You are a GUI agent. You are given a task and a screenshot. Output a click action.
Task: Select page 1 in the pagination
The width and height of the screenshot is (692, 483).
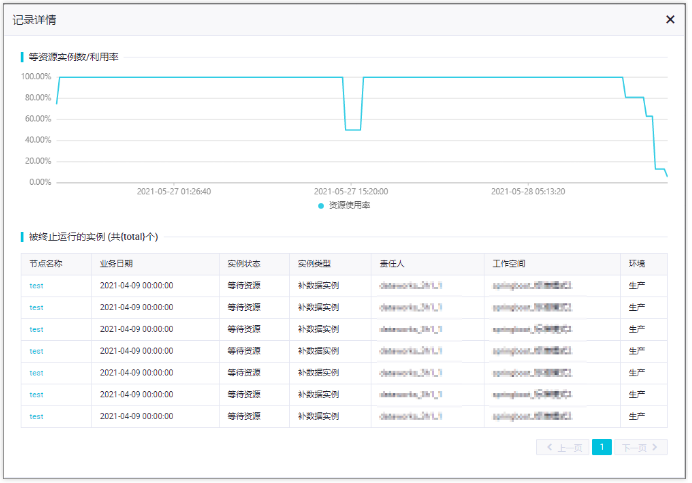pos(602,447)
